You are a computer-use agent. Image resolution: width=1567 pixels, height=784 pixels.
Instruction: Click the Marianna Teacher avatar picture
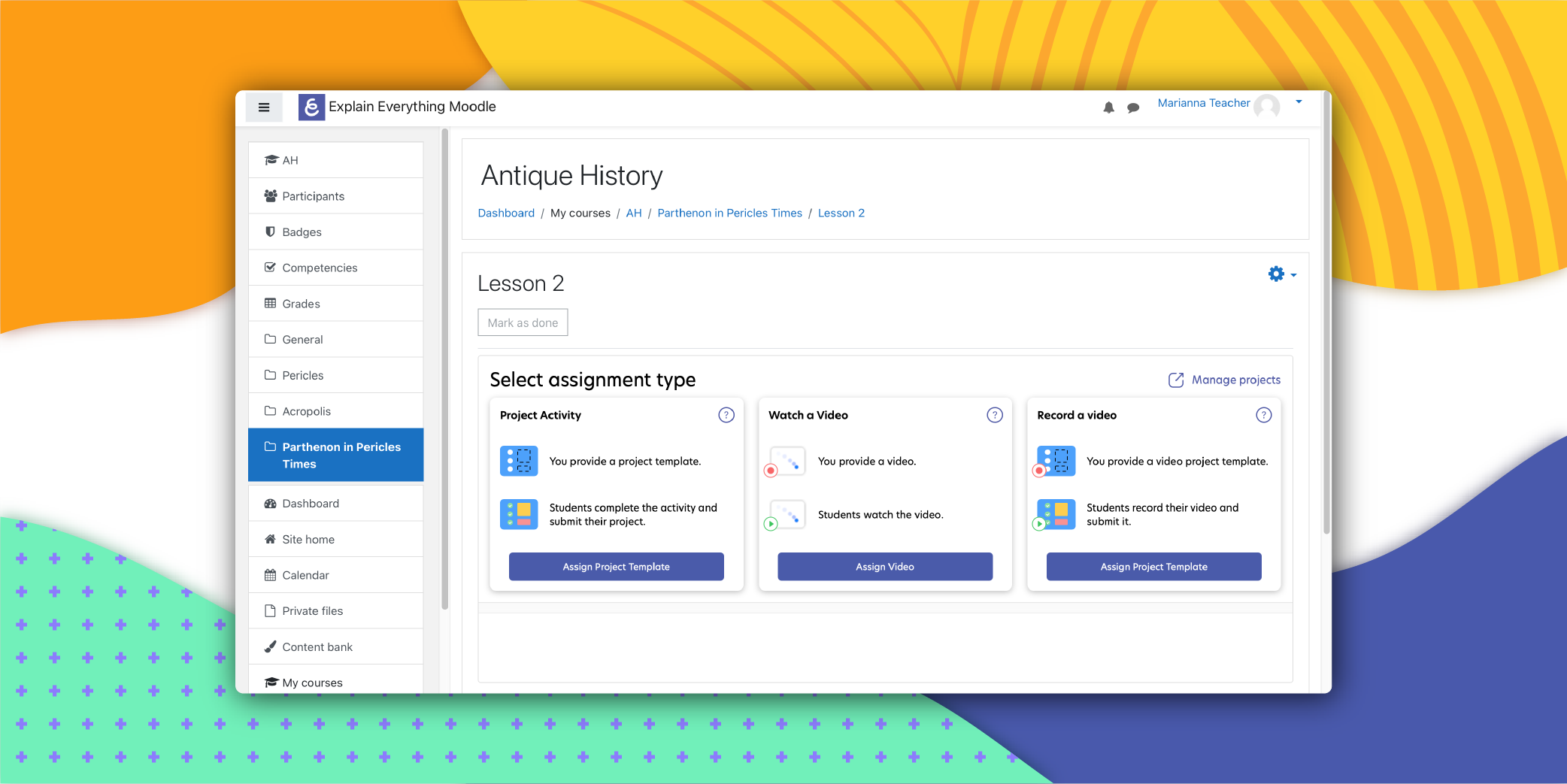pos(1267,106)
